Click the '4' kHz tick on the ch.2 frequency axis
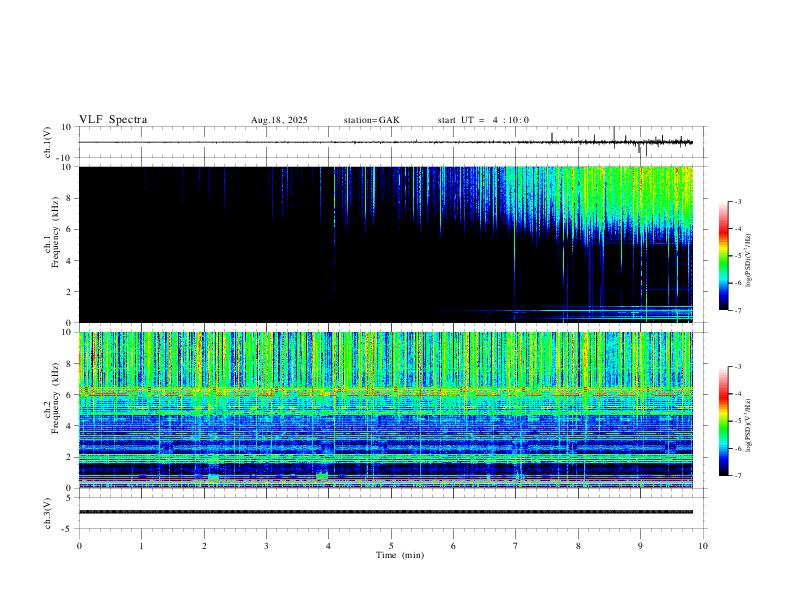The width and height of the screenshot is (792, 612). [69, 426]
